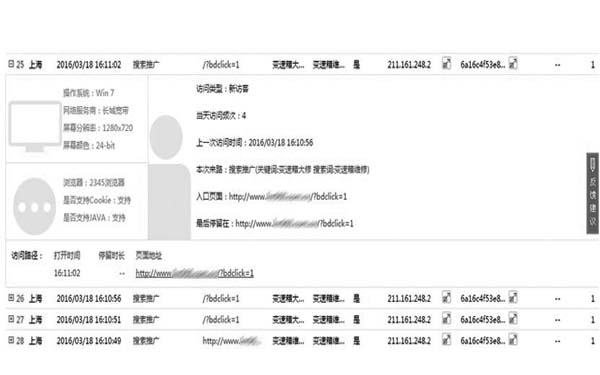This screenshot has height=375, width=600.
Task: Click /?bdclick=1 entry page in row 26
Action: tap(221, 298)
